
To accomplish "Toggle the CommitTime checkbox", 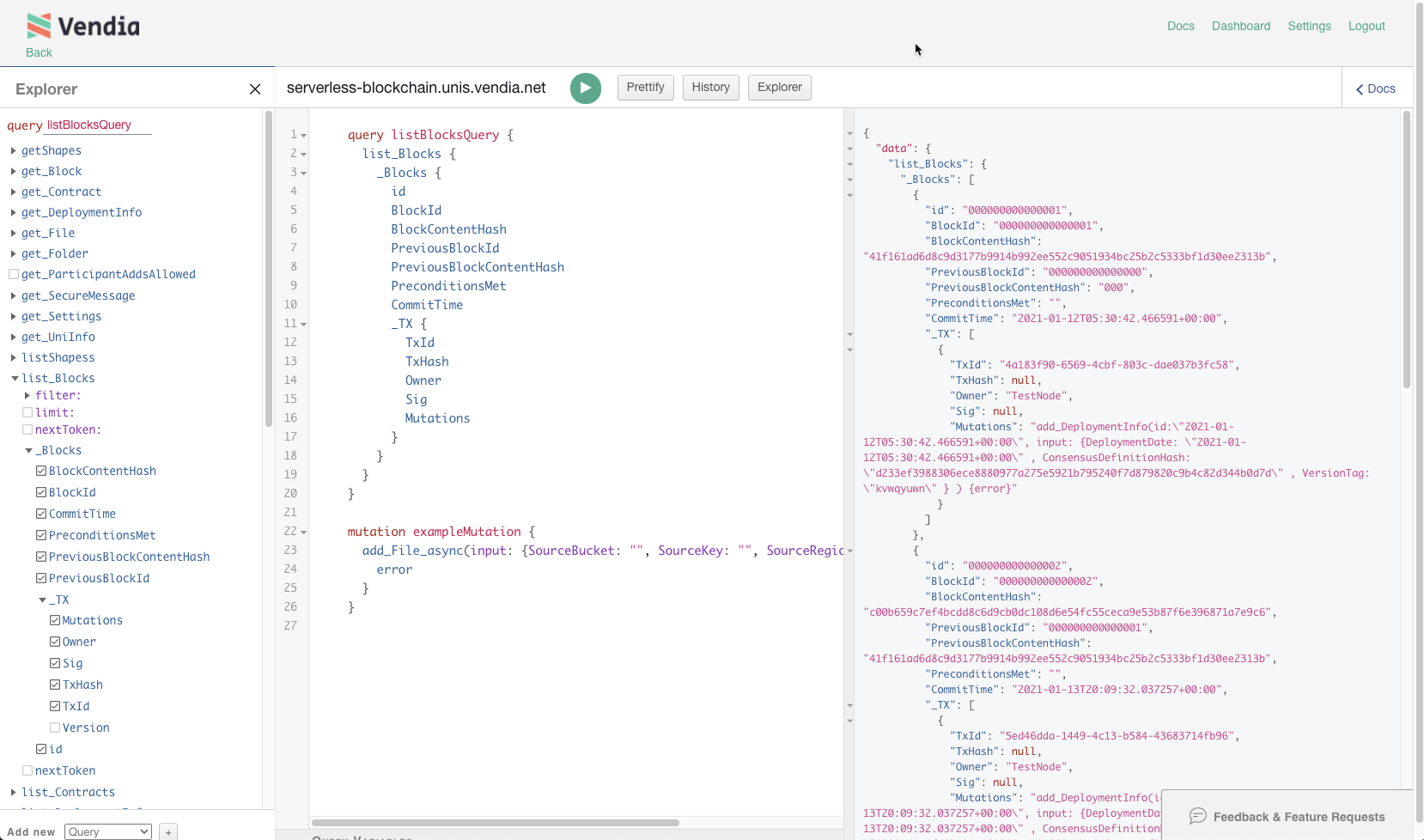I will pyautogui.click(x=41, y=514).
